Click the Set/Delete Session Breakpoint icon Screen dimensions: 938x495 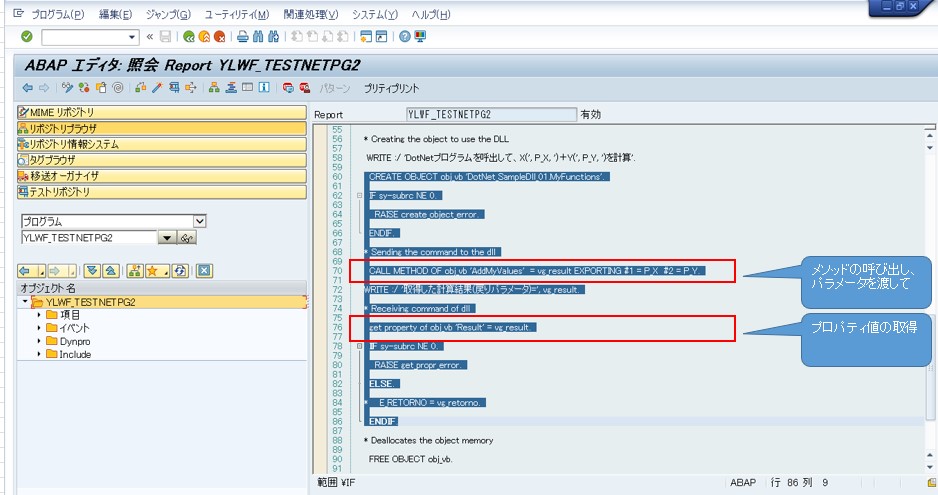point(288,88)
